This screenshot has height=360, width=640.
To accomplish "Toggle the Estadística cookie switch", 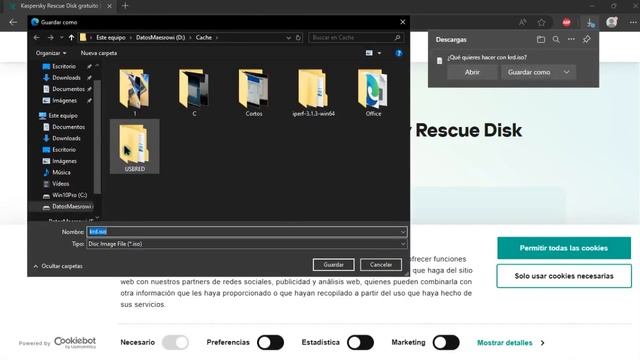I will (360, 342).
